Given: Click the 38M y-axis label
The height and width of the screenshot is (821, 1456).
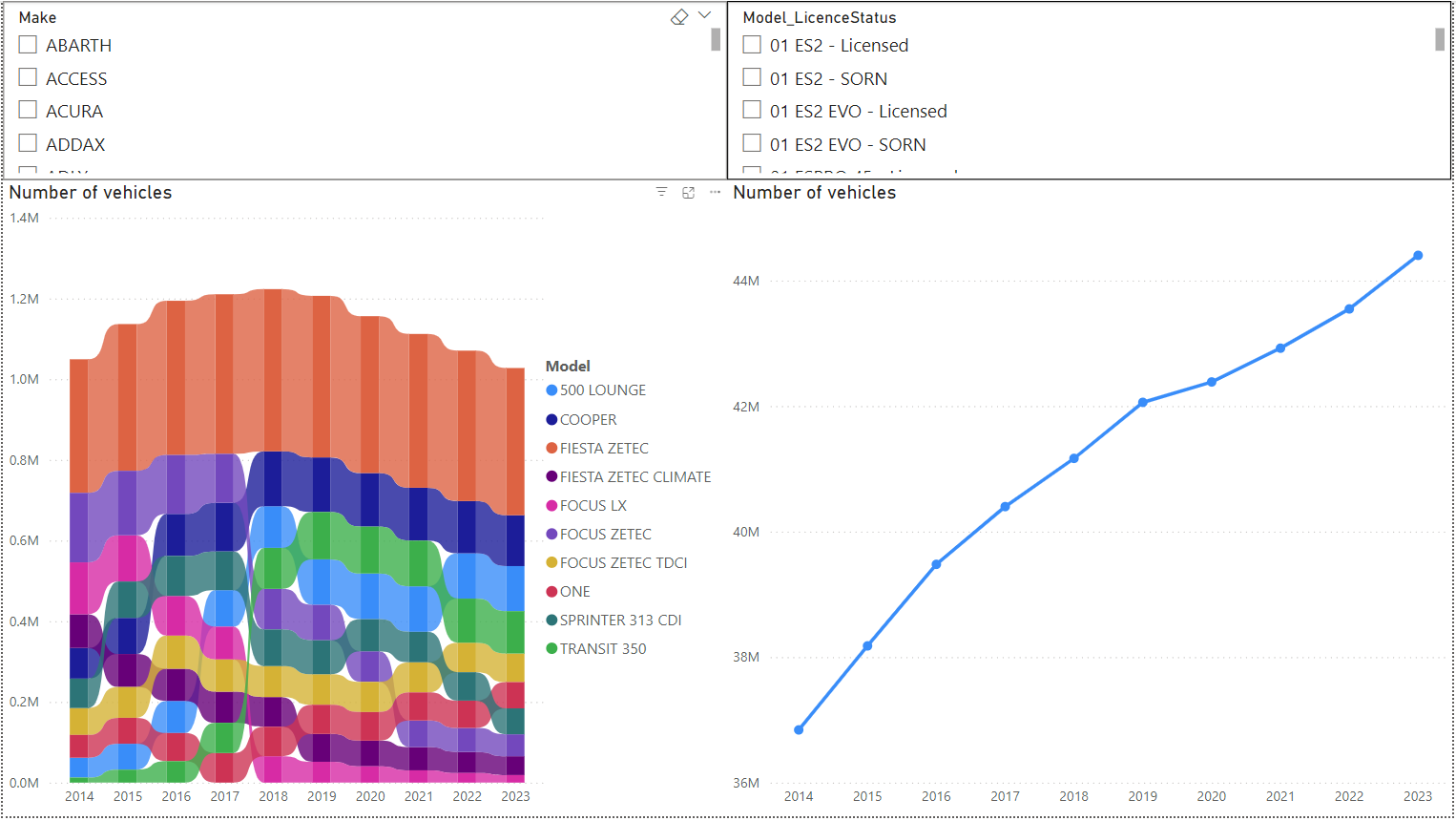Looking at the screenshot, I should pyautogui.click(x=746, y=657).
